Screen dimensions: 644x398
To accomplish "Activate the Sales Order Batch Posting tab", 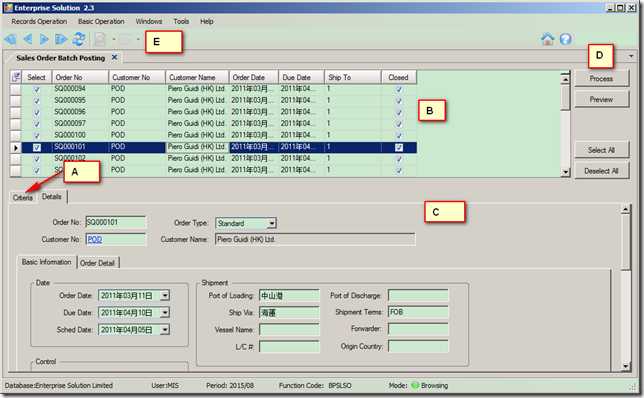I will pyautogui.click(x=61, y=58).
